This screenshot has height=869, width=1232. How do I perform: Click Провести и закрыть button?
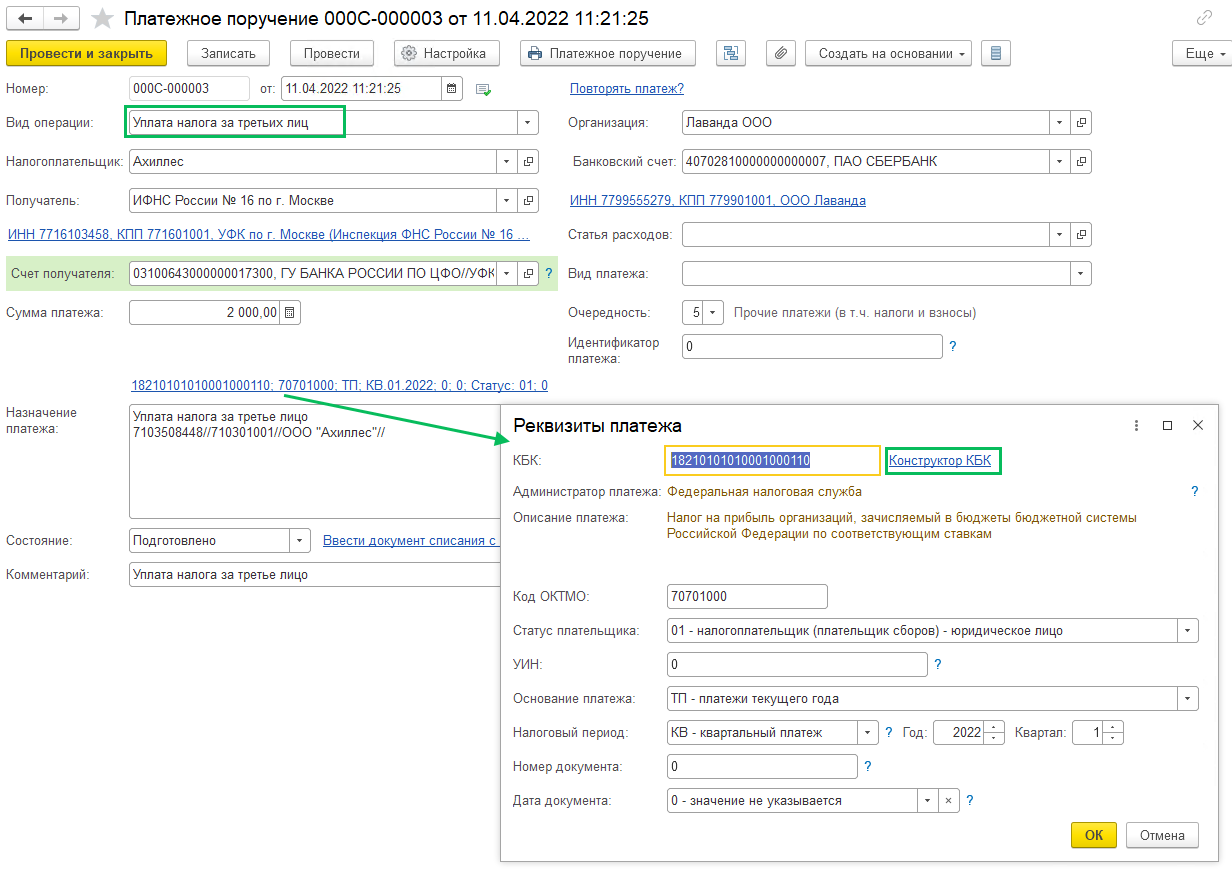point(86,54)
